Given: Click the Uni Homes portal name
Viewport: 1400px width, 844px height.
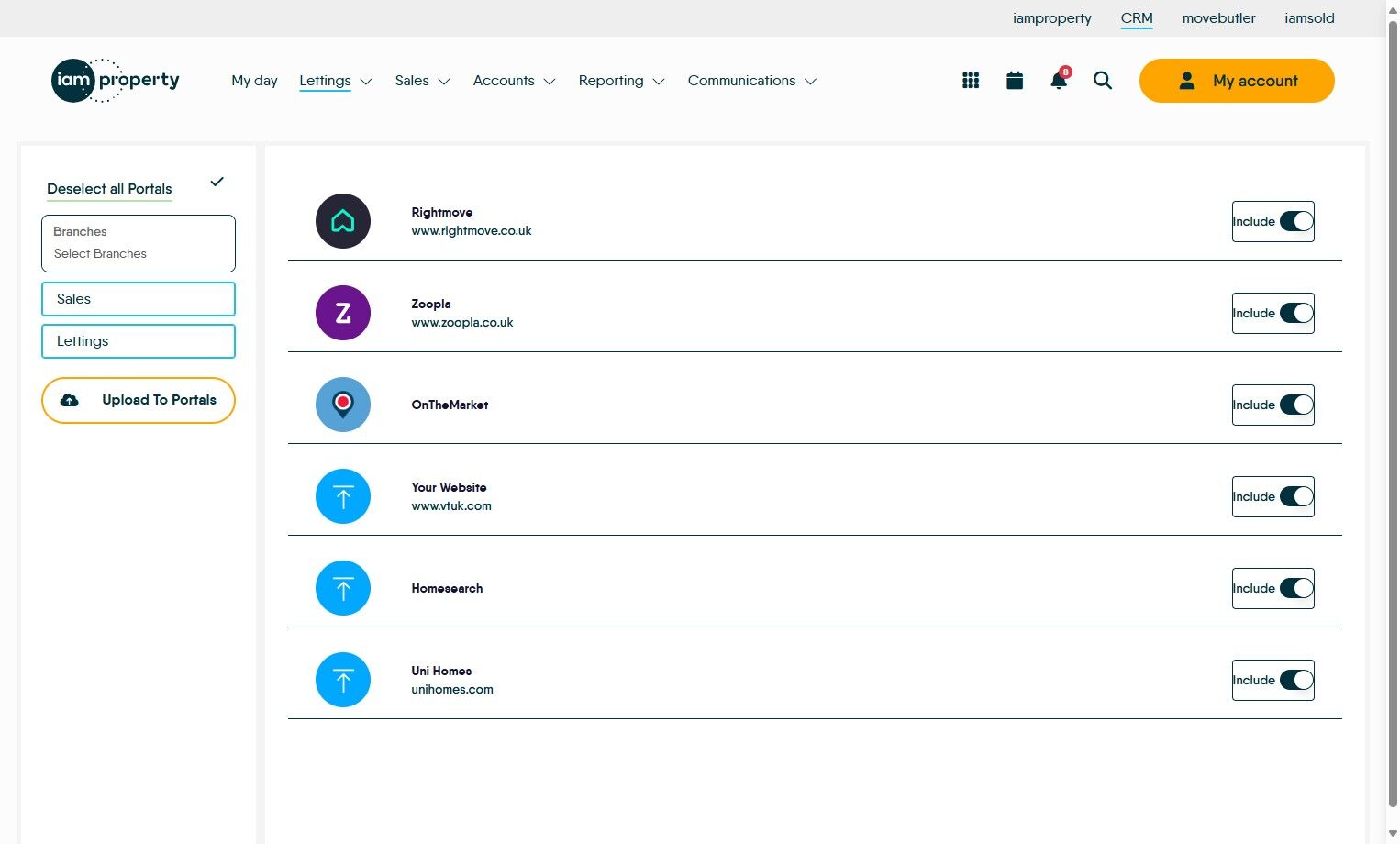Looking at the screenshot, I should pos(441,671).
